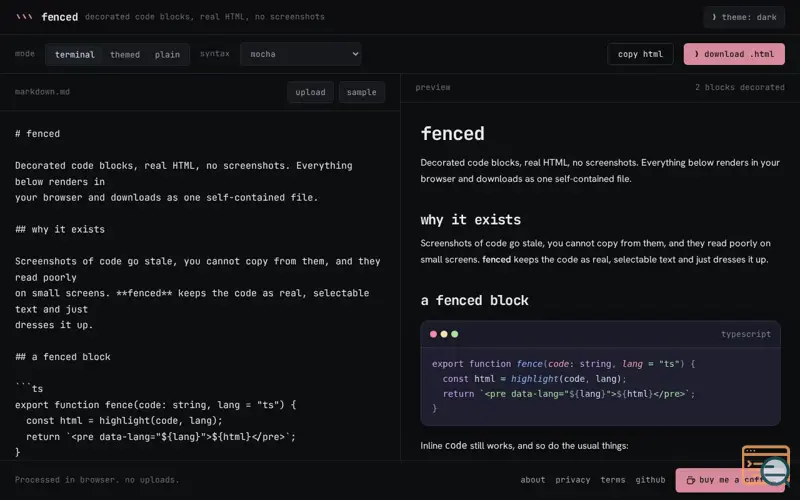The height and width of the screenshot is (500, 800).
Task: Click the red dot in code block header
Action: click(x=433, y=334)
